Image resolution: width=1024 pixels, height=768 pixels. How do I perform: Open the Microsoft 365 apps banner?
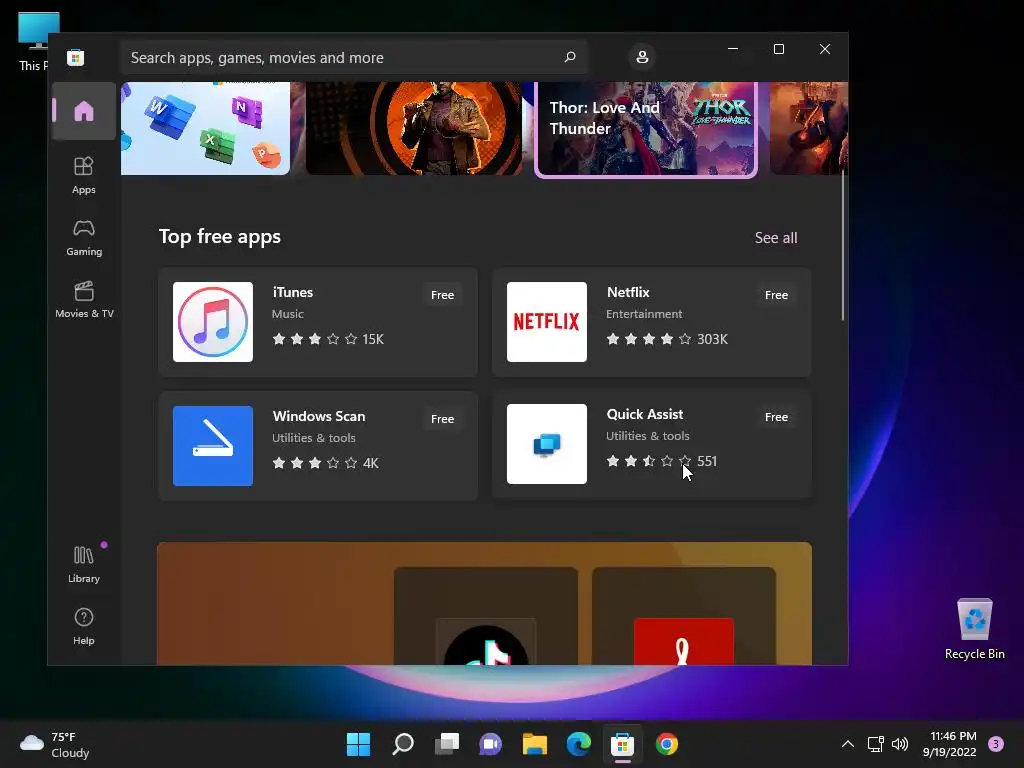[x=205, y=129]
